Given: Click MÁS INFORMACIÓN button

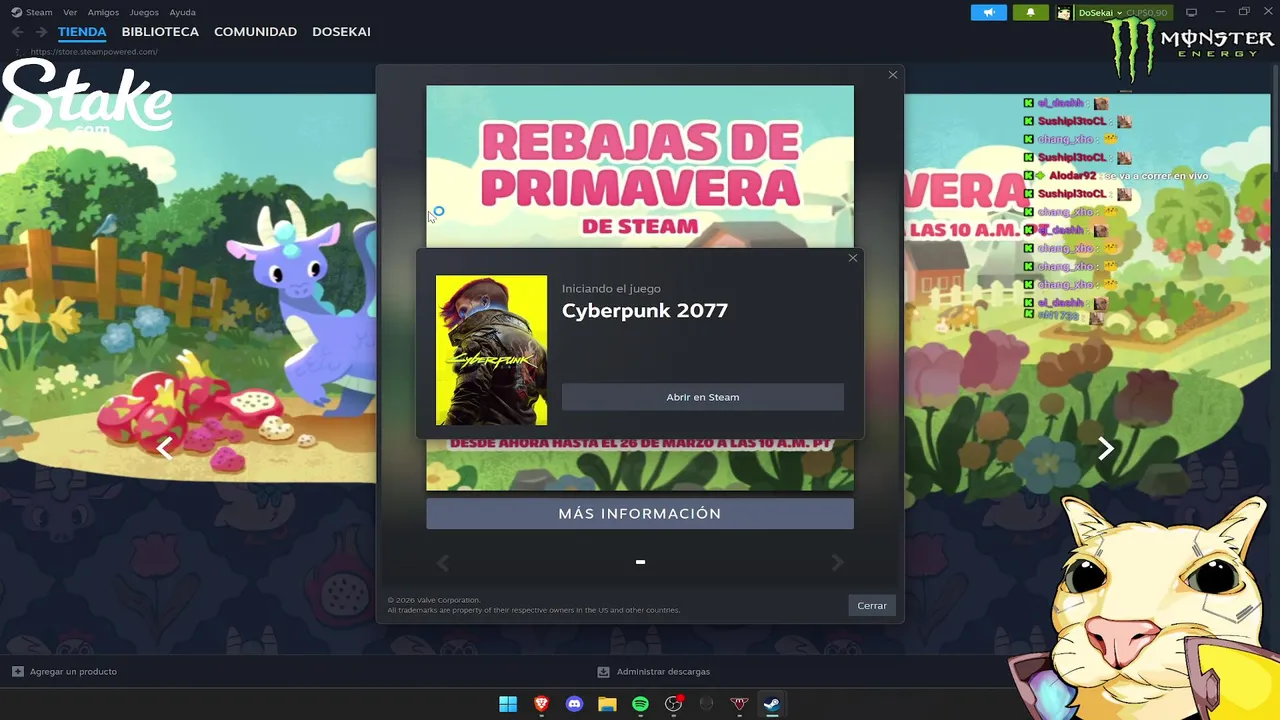Looking at the screenshot, I should (x=640, y=513).
